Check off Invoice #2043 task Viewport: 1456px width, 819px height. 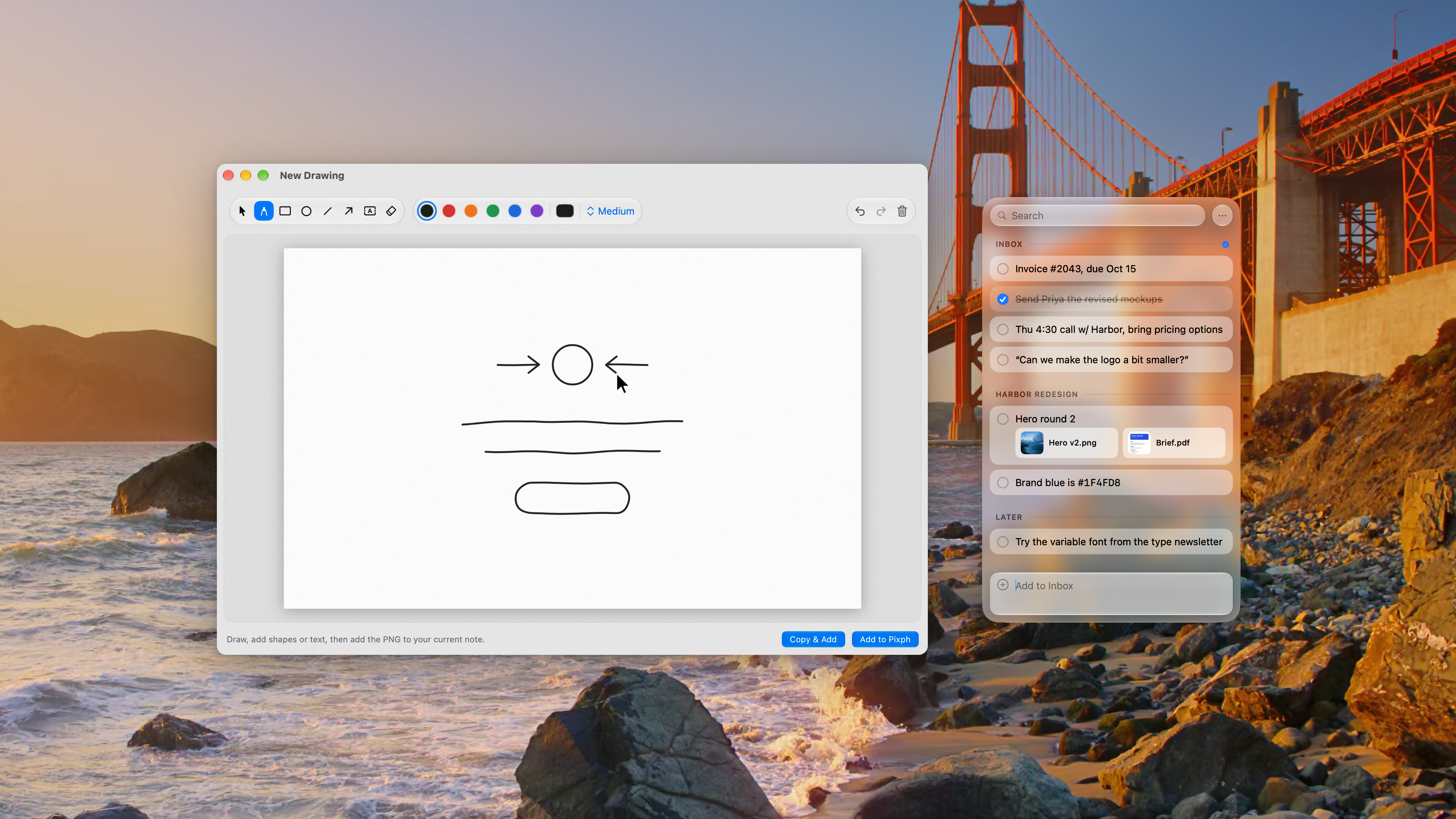tap(1003, 268)
